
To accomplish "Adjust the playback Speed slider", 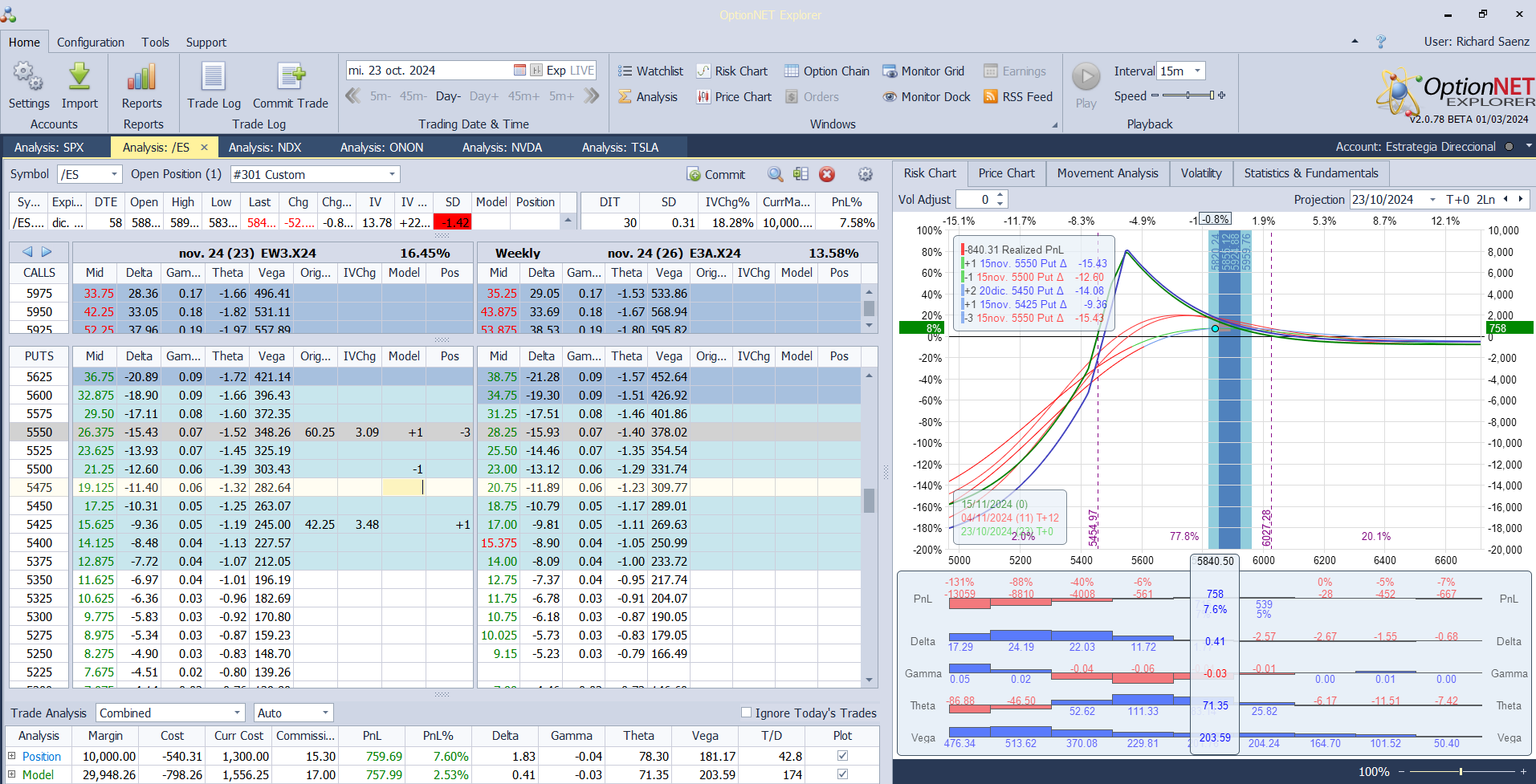I will (1212, 95).
